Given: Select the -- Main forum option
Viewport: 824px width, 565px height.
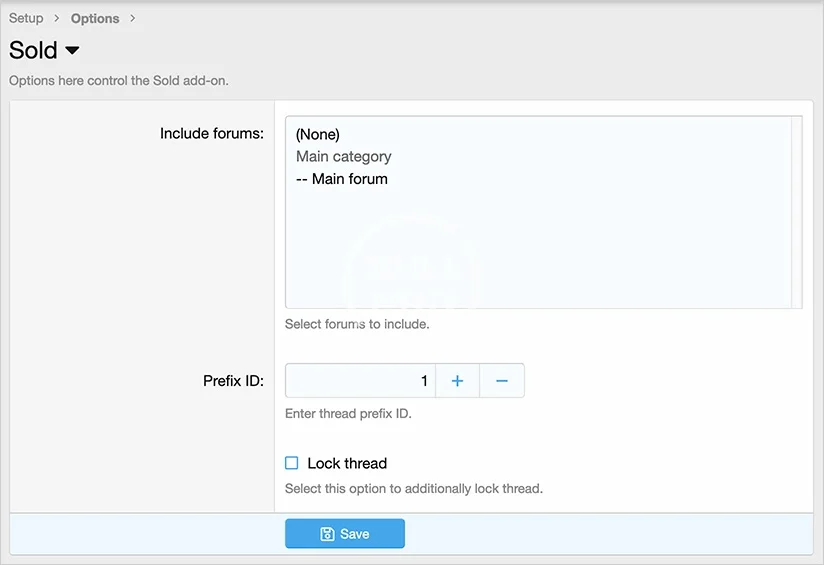Looking at the screenshot, I should (x=342, y=179).
